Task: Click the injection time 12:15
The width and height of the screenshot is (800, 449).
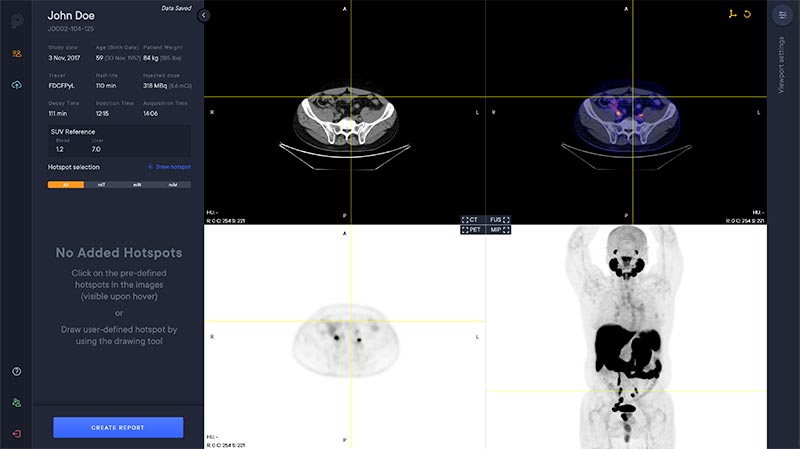Action: pos(102,113)
